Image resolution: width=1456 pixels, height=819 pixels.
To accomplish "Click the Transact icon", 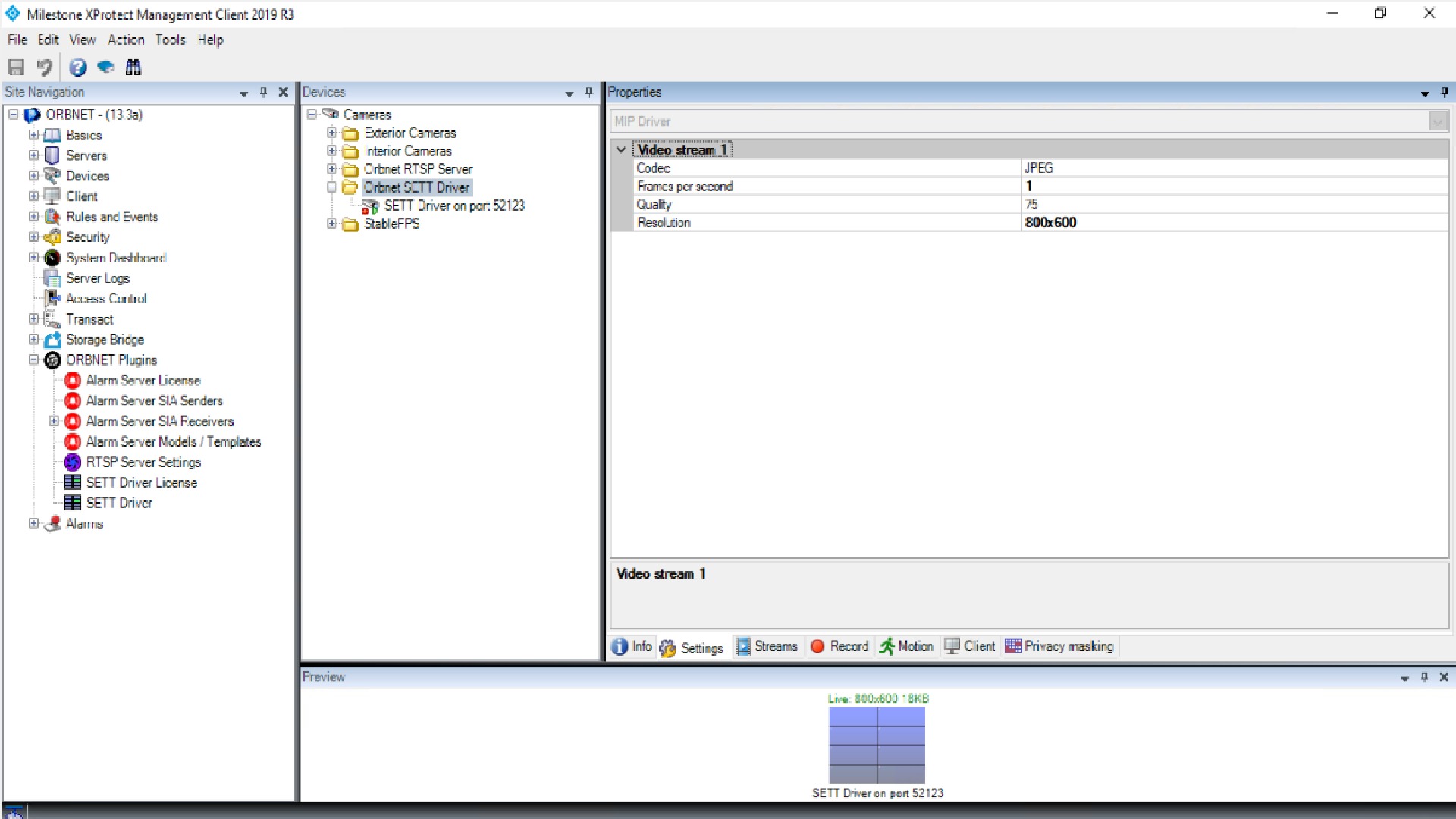I will [52, 319].
